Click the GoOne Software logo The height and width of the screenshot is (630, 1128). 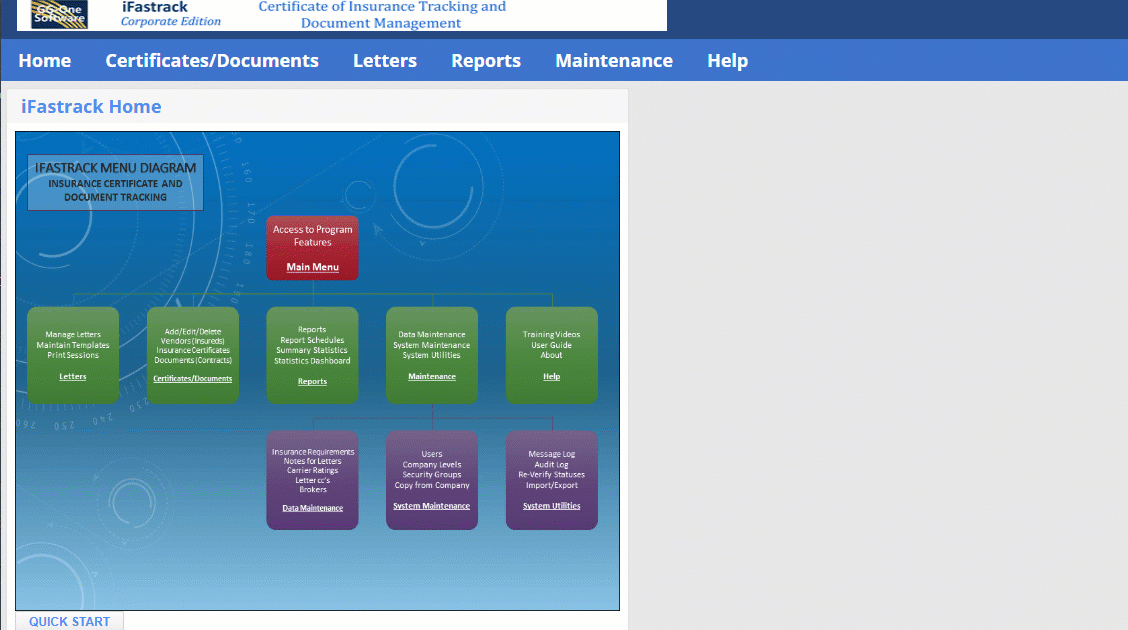point(60,14)
